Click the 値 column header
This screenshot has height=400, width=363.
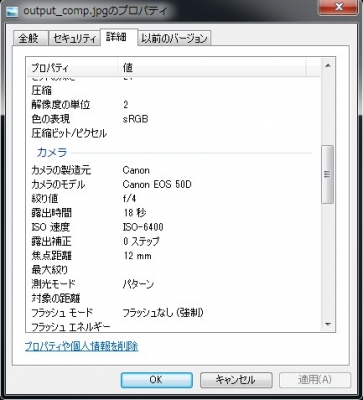(x=212, y=68)
